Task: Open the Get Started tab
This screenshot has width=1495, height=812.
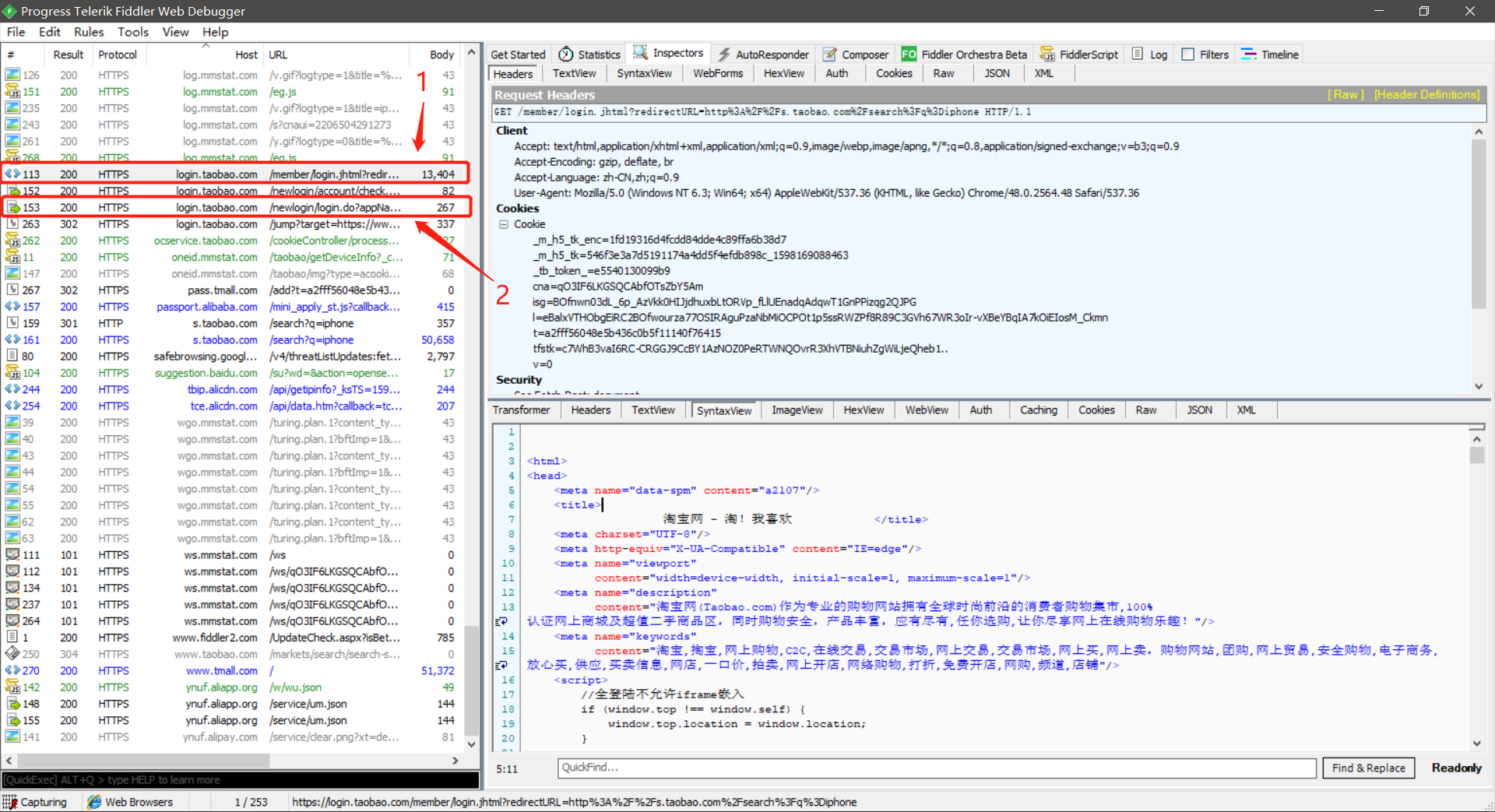Action: (x=518, y=54)
